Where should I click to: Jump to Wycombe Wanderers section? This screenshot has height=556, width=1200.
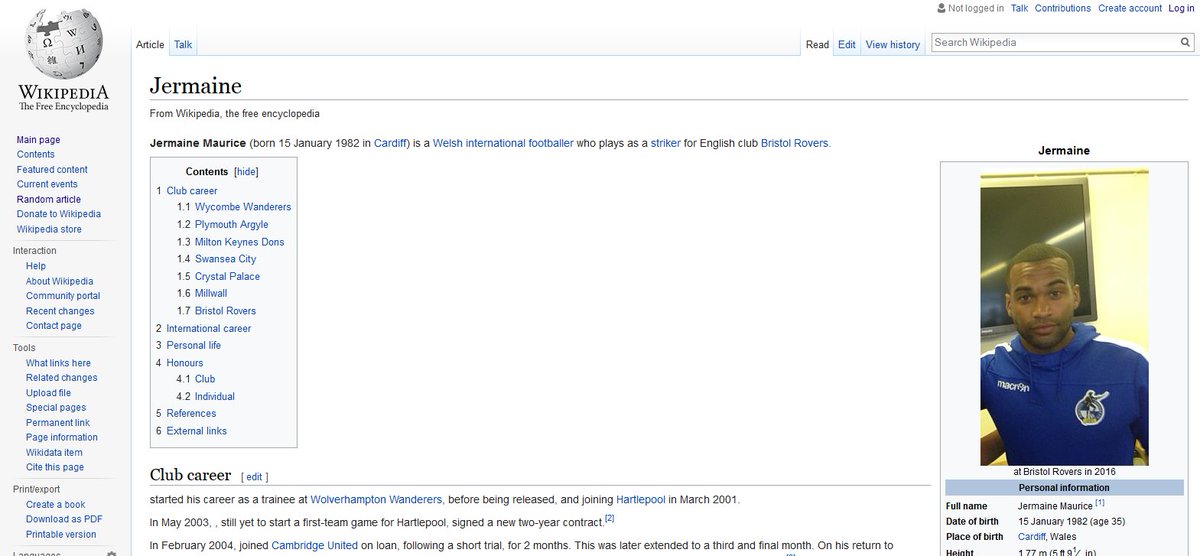(x=243, y=207)
